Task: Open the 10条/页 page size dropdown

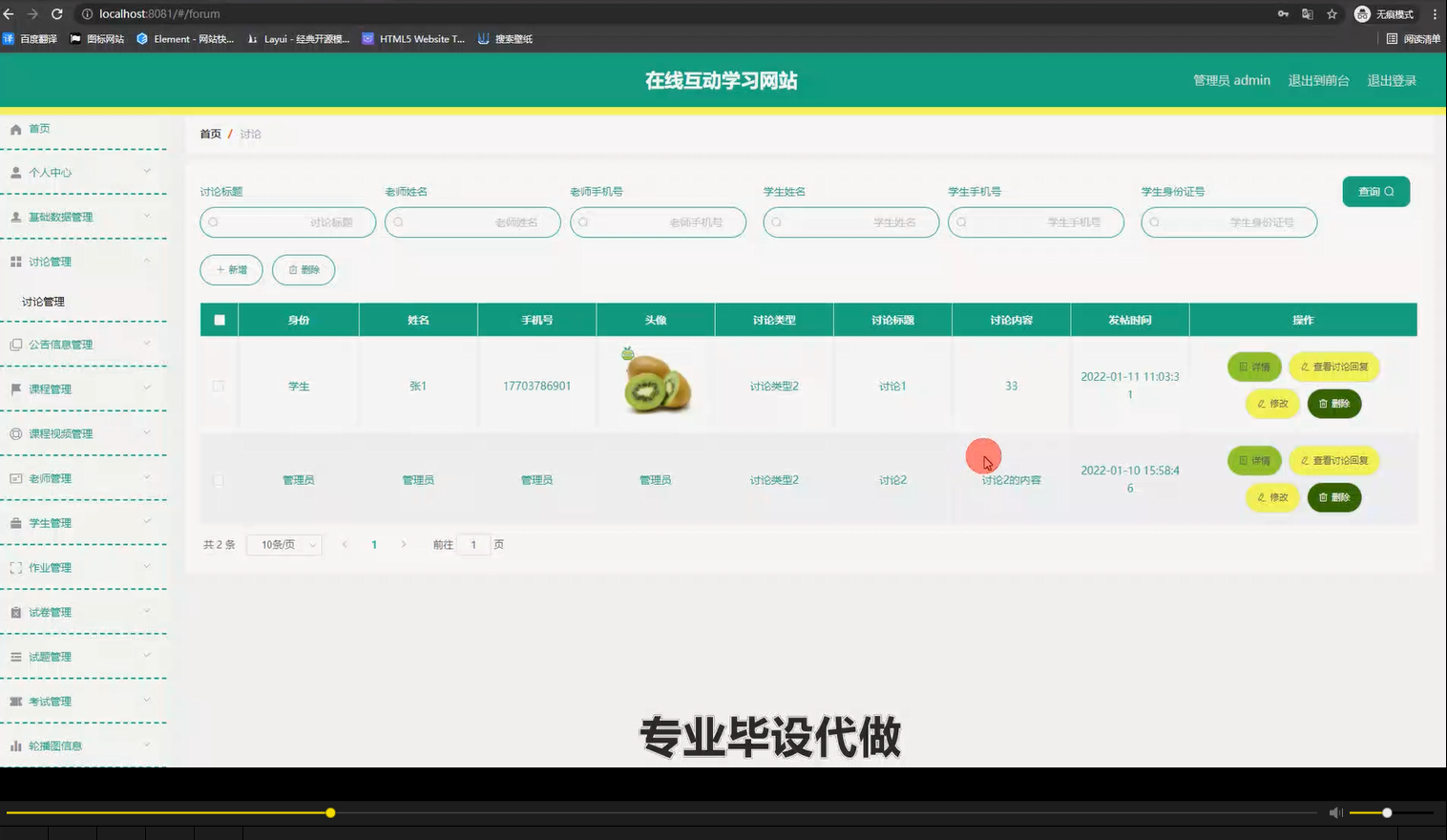Action: coord(283,544)
